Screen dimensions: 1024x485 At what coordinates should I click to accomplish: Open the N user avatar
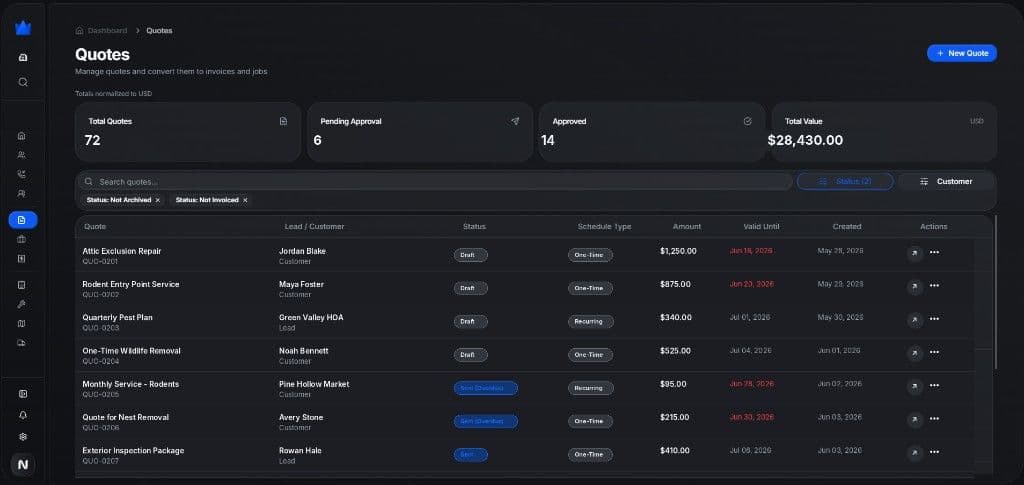[x=23, y=465]
